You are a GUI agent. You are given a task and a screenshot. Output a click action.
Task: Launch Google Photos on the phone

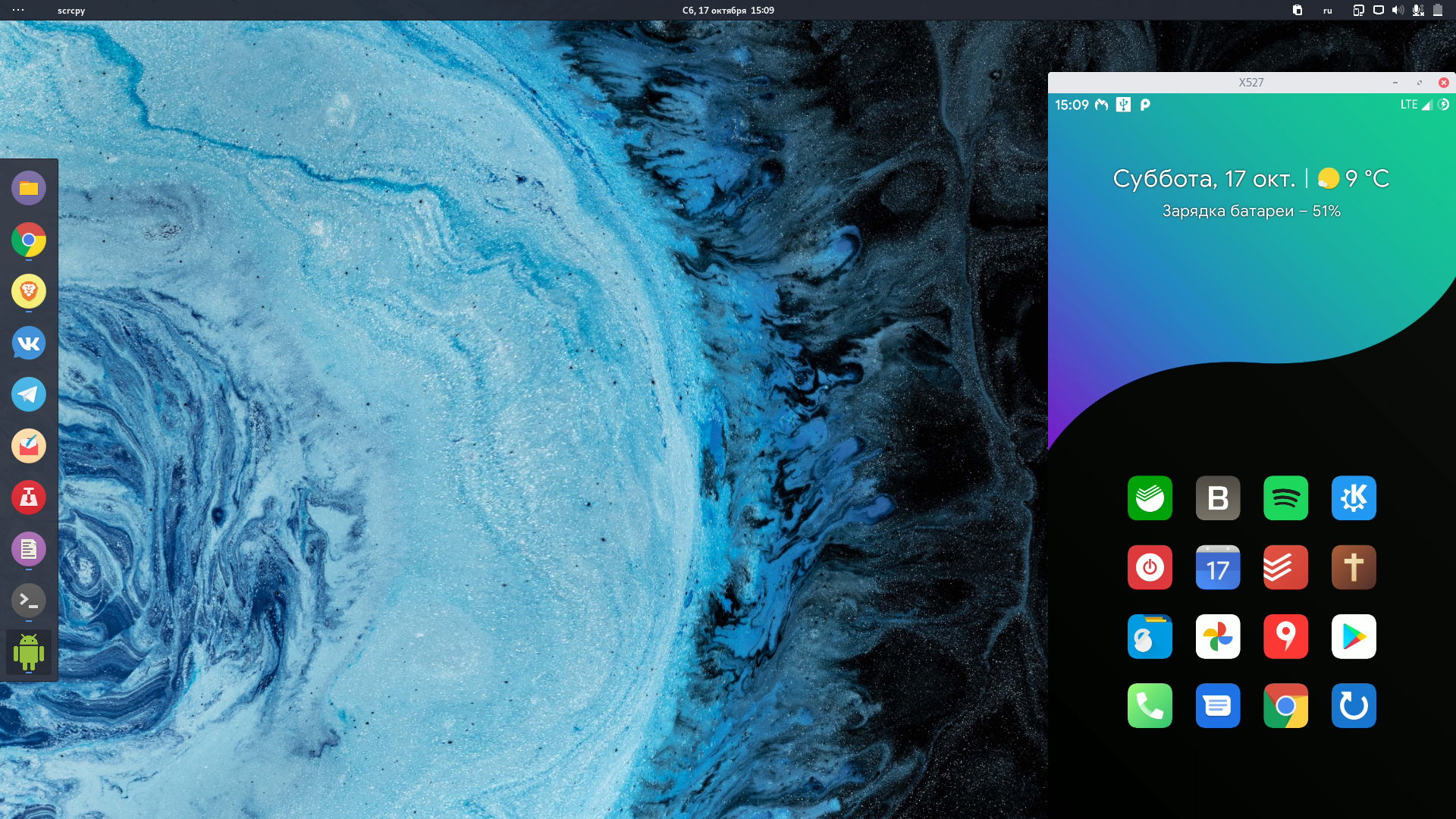(x=1218, y=636)
